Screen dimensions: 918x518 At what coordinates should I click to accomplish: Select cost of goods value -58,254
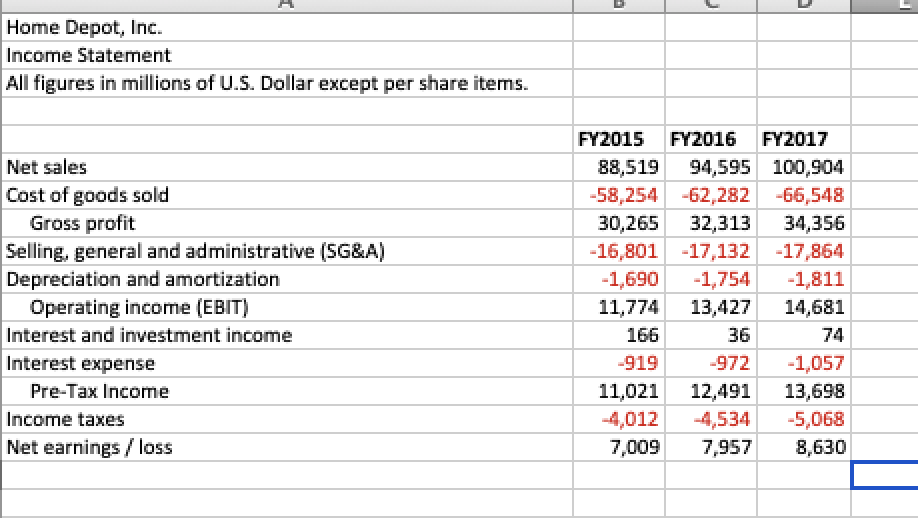pos(619,195)
